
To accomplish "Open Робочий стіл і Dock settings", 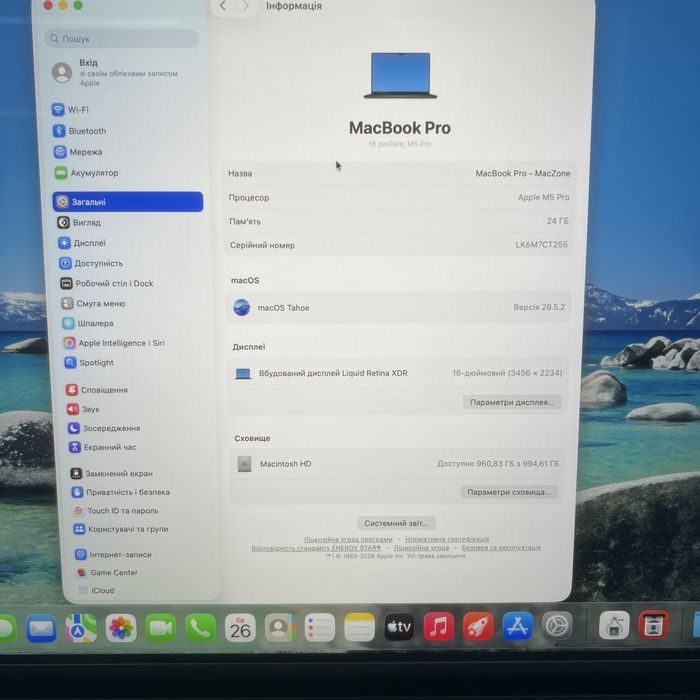I will (107, 283).
